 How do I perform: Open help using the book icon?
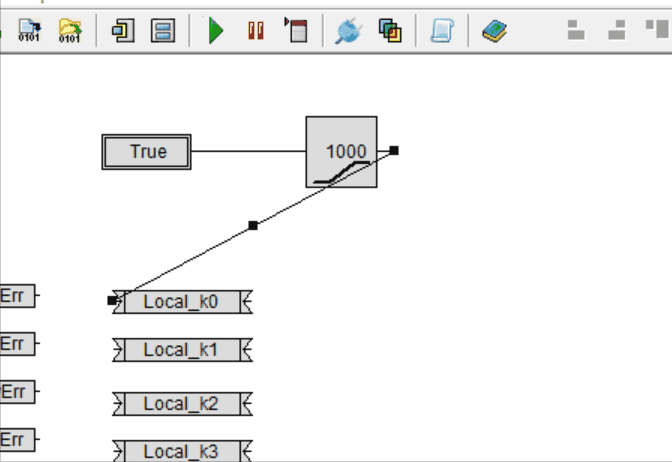pos(495,31)
